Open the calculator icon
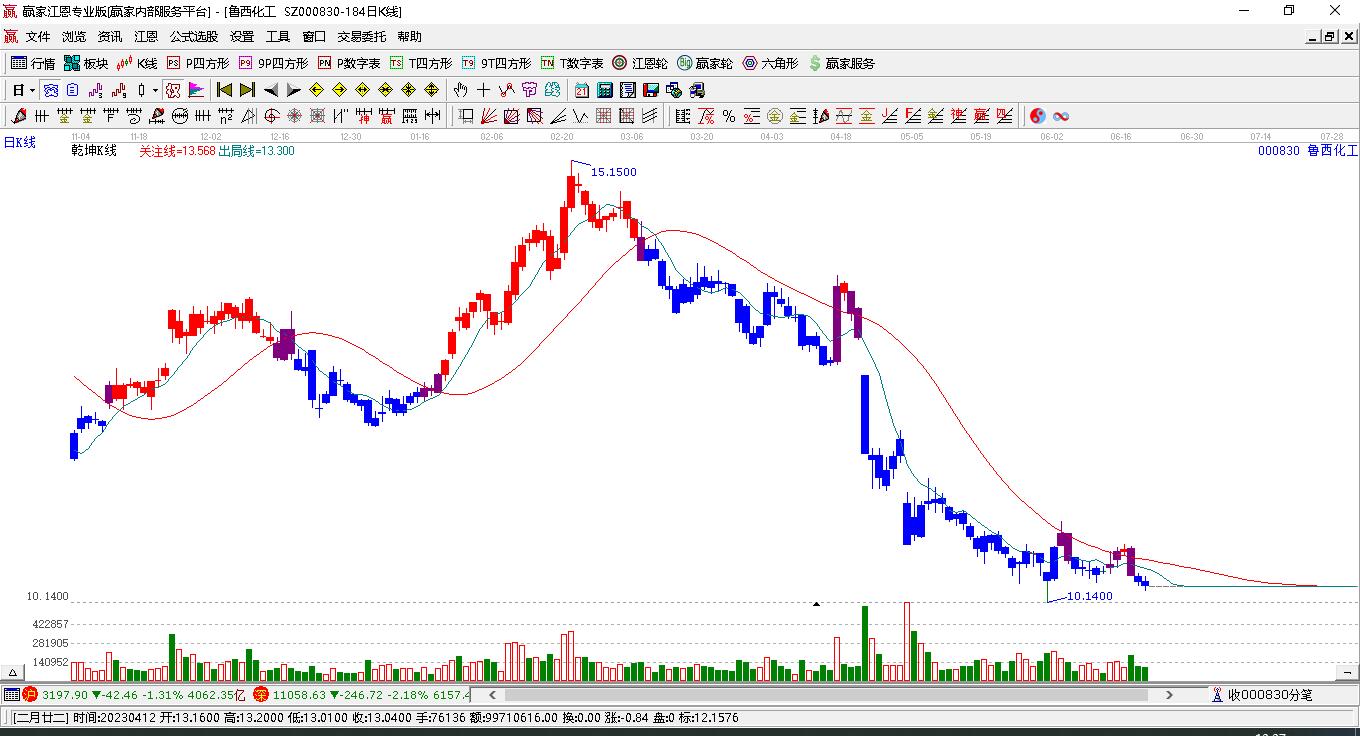 coord(604,90)
